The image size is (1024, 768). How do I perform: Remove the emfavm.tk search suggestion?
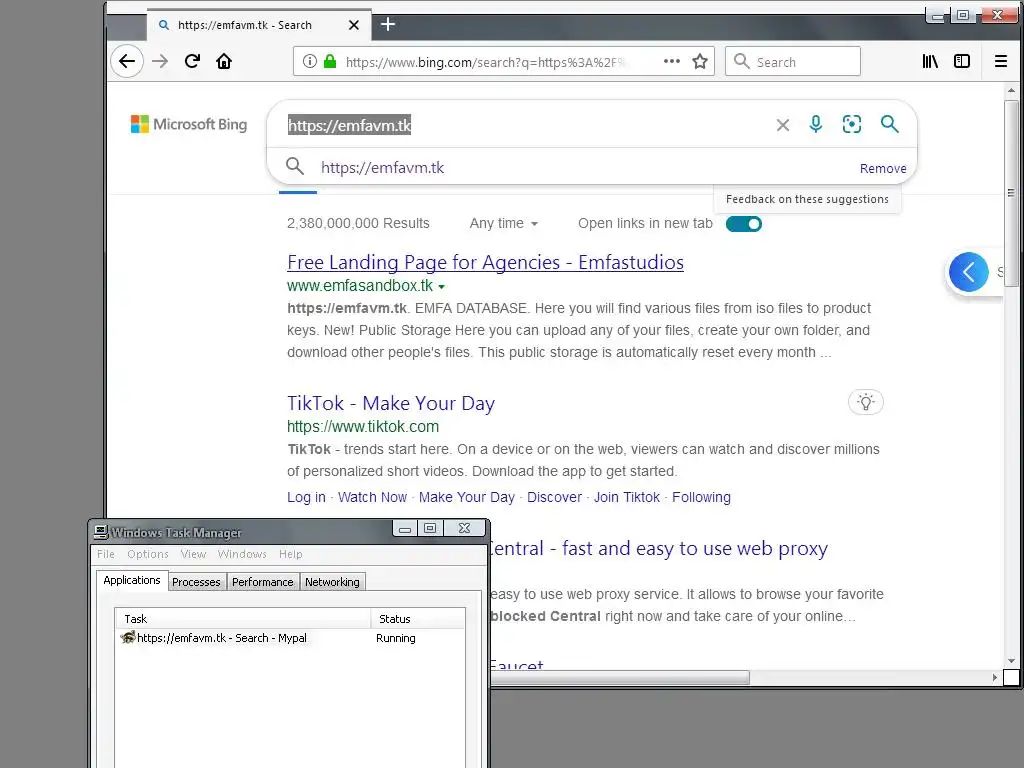883,168
